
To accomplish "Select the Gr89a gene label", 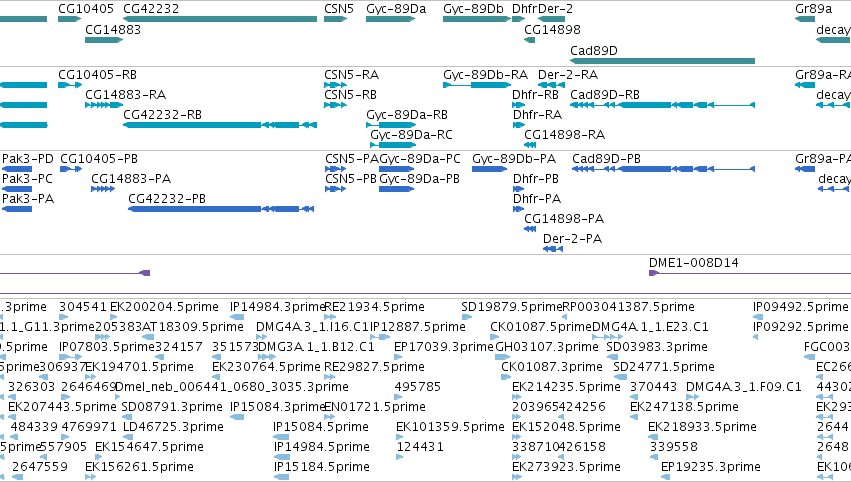I will pos(814,9).
